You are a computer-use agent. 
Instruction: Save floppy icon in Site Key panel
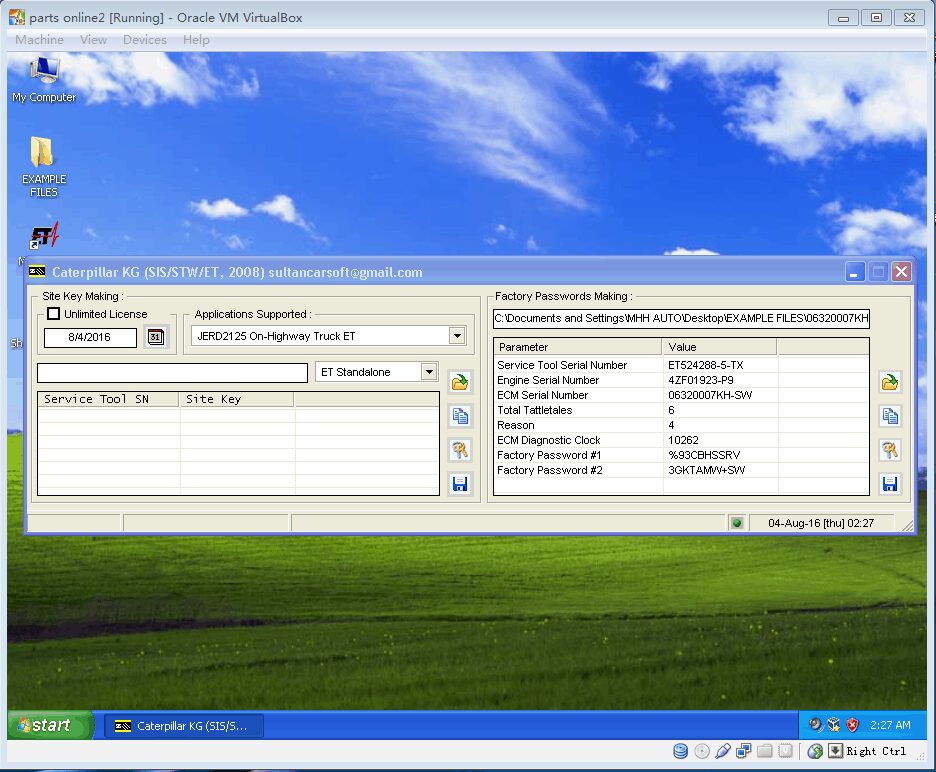pyautogui.click(x=460, y=484)
